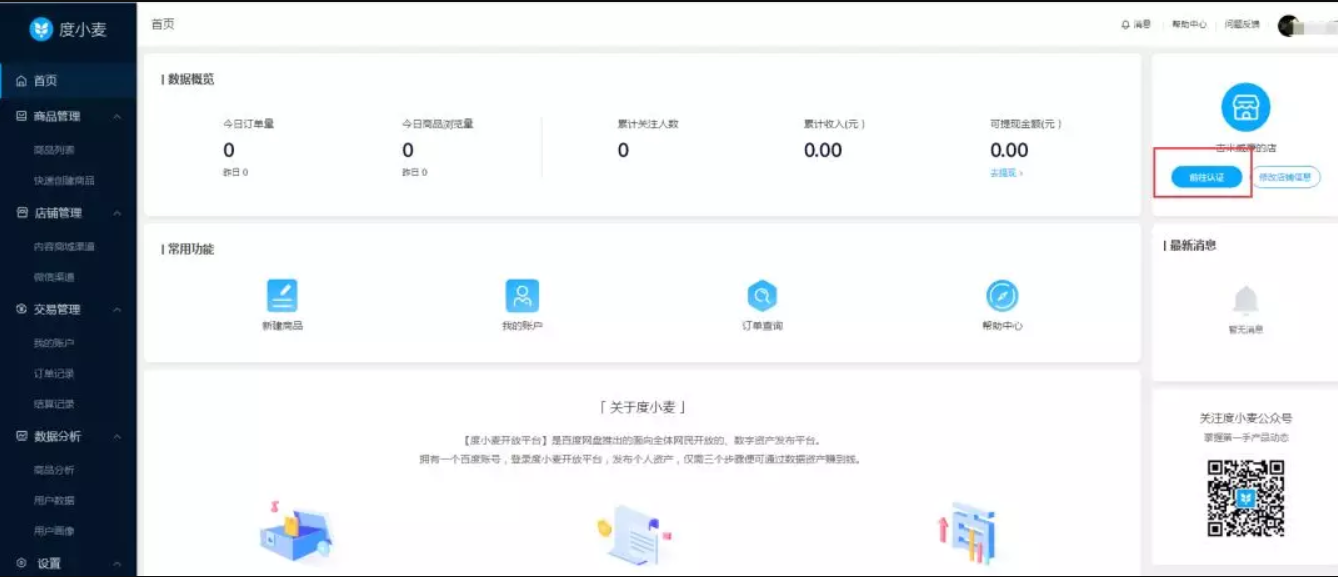Click the 我的账户 shortcut icon
The width and height of the screenshot is (1338, 577).
(522, 296)
